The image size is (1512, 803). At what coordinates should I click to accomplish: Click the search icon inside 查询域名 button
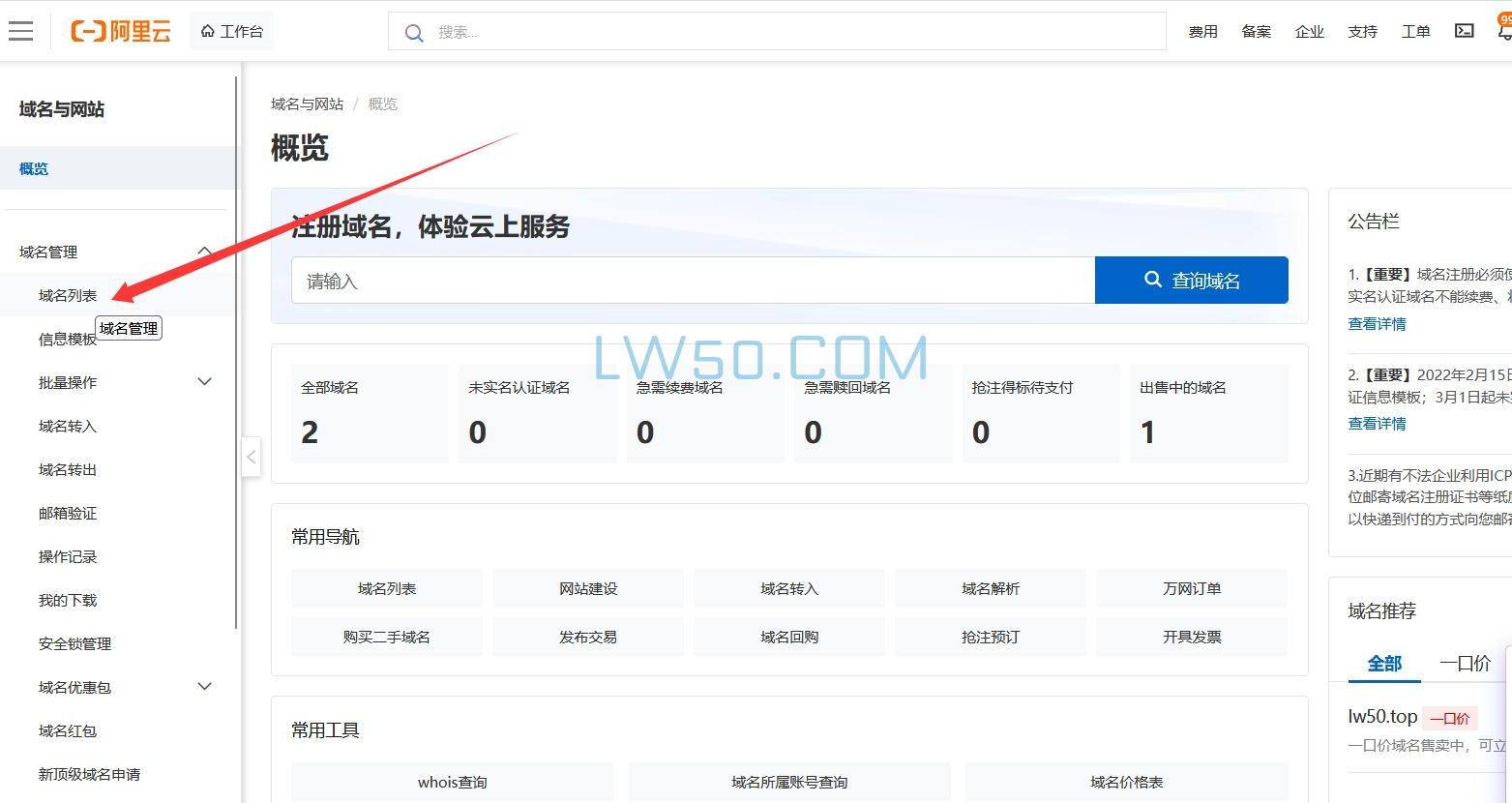pos(1152,280)
